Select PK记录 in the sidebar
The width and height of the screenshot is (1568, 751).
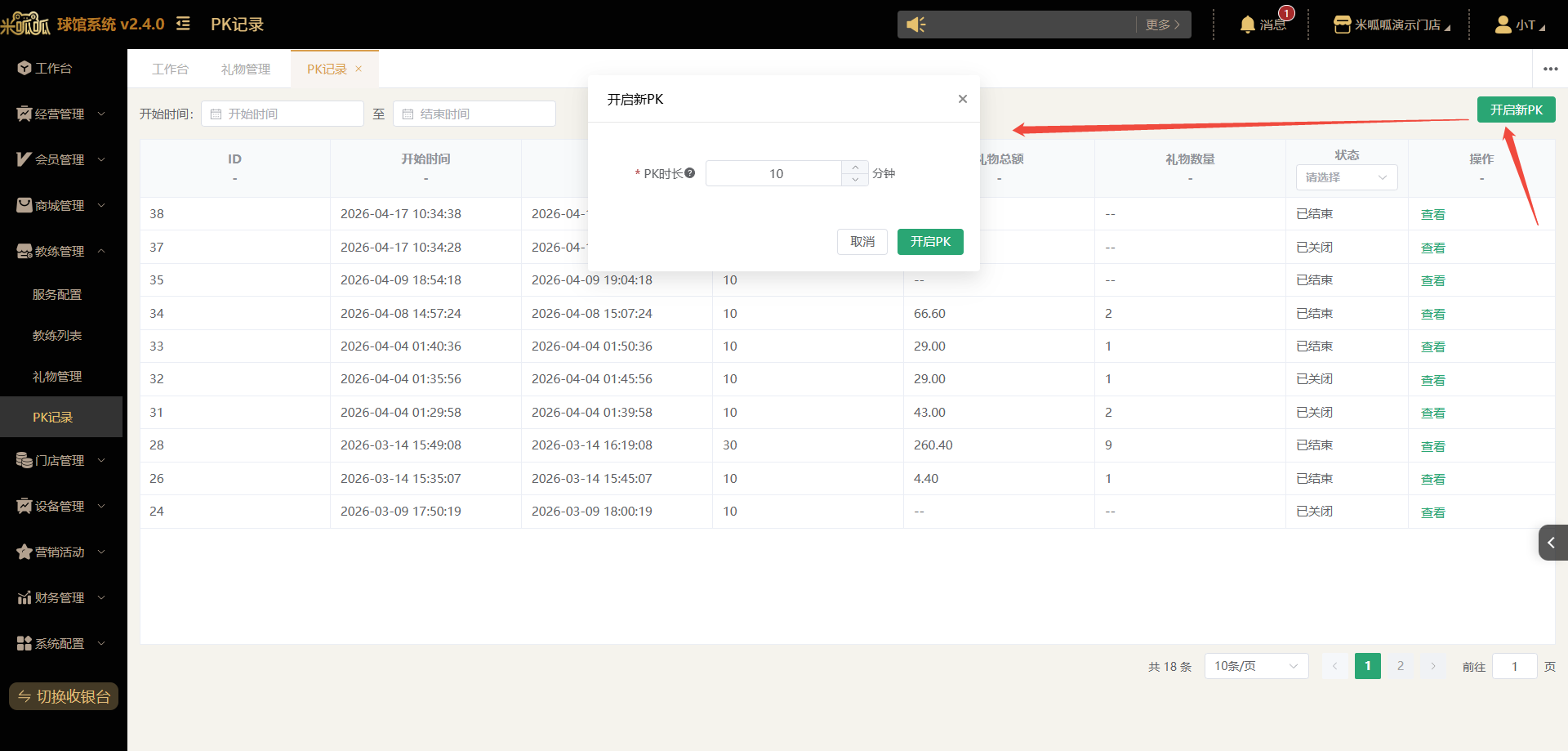[x=61, y=417]
